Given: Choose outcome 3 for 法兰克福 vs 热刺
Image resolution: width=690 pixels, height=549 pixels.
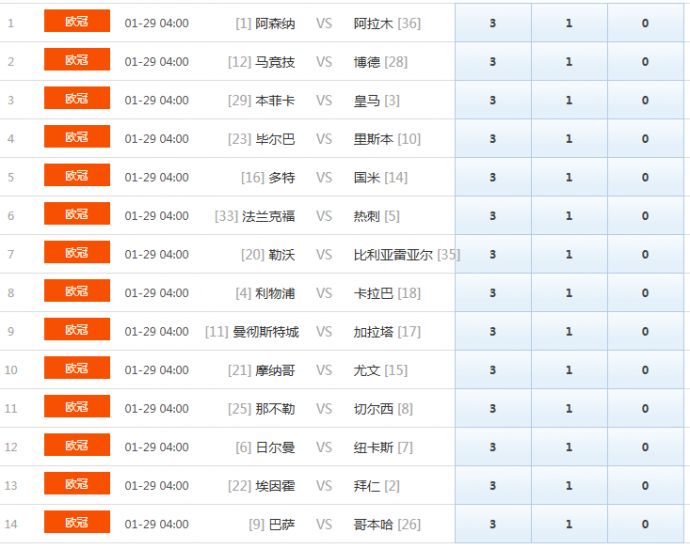Looking at the screenshot, I should click(x=492, y=216).
